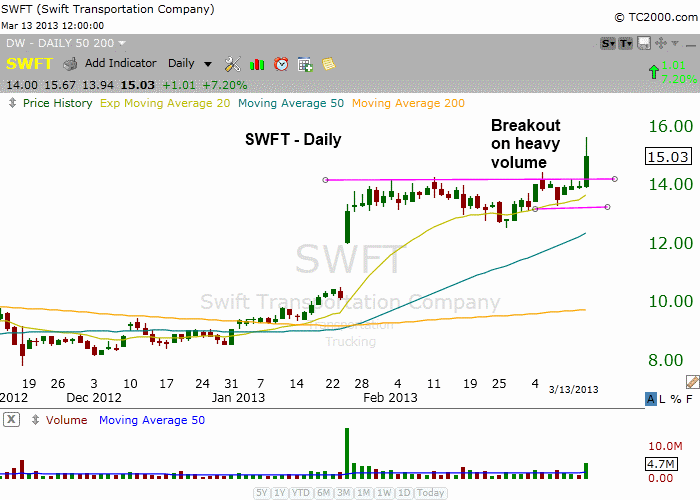Click the orange Moving Average 200 legend
This screenshot has height=500, width=700.
tap(408, 103)
